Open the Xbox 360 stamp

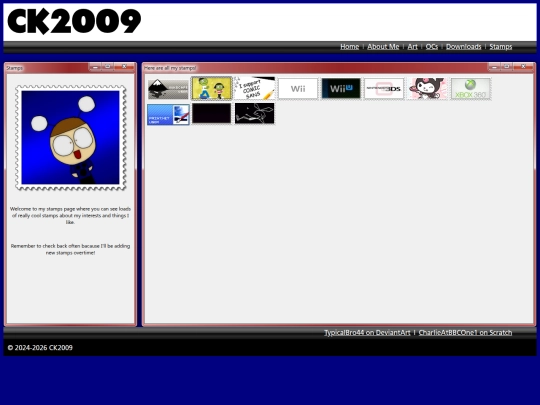(470, 89)
